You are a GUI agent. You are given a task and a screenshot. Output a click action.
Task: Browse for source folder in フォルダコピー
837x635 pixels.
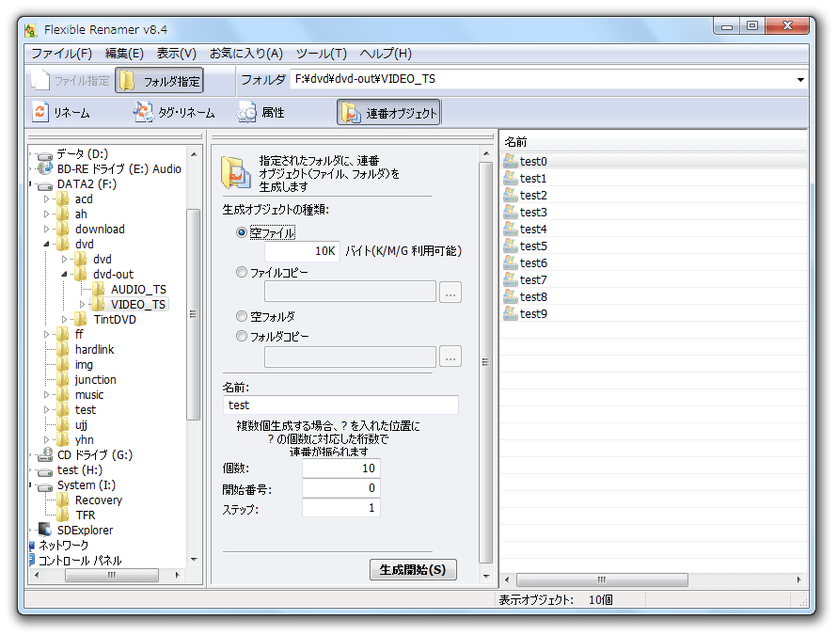tap(451, 356)
